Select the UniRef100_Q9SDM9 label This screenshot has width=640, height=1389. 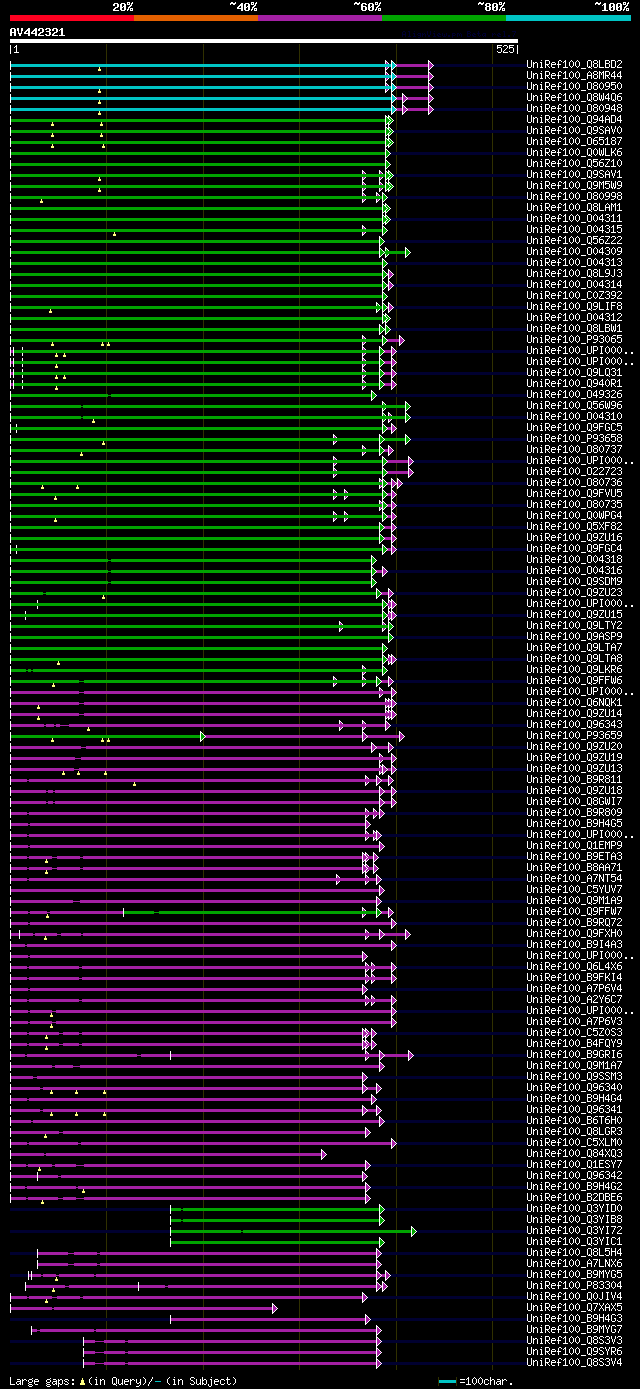pos(574,582)
